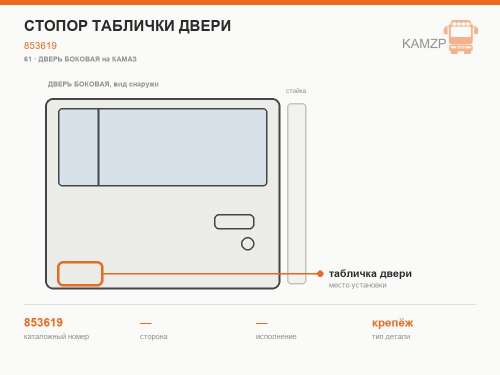Screen dimensions: 500x375
Task: Click the pillar shape in the diagram
Action: click(297, 194)
